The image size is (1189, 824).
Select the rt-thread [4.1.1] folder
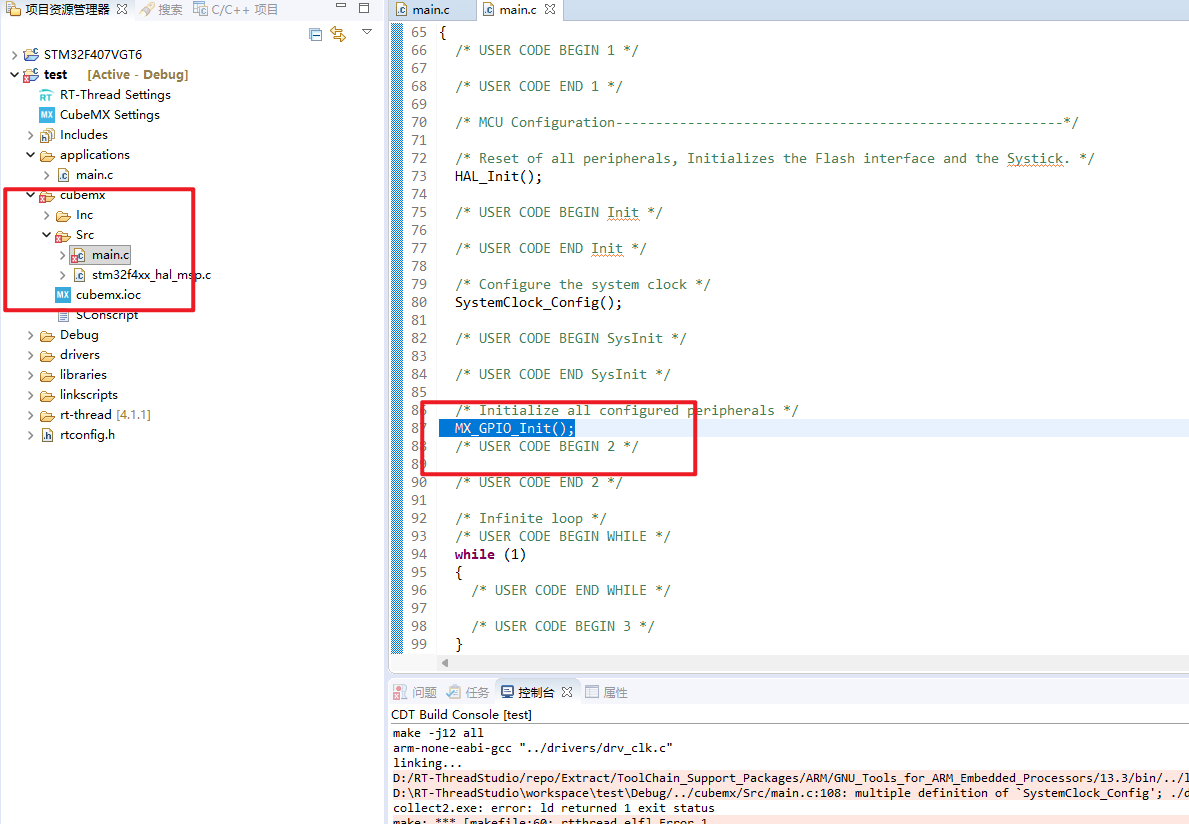(x=105, y=415)
